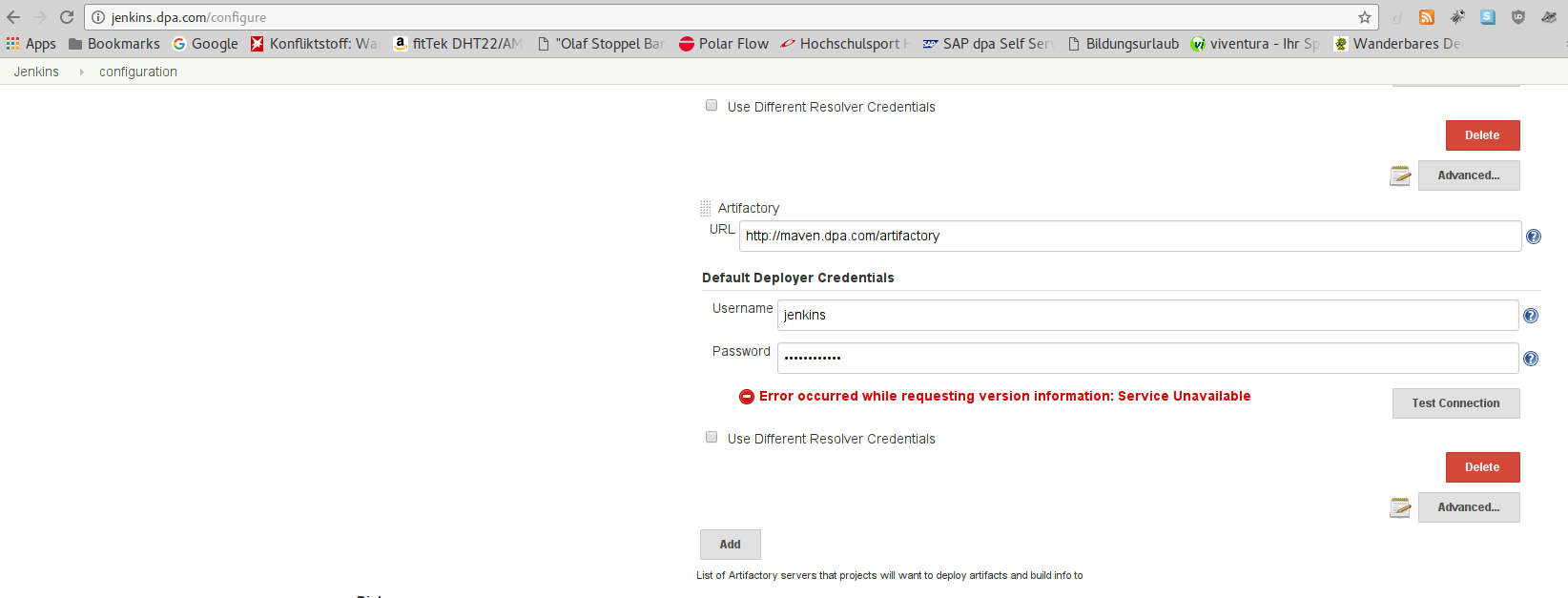This screenshot has height=598, width=1568.
Task: Grab the drag handle next to Artifactory label
Action: pos(706,208)
